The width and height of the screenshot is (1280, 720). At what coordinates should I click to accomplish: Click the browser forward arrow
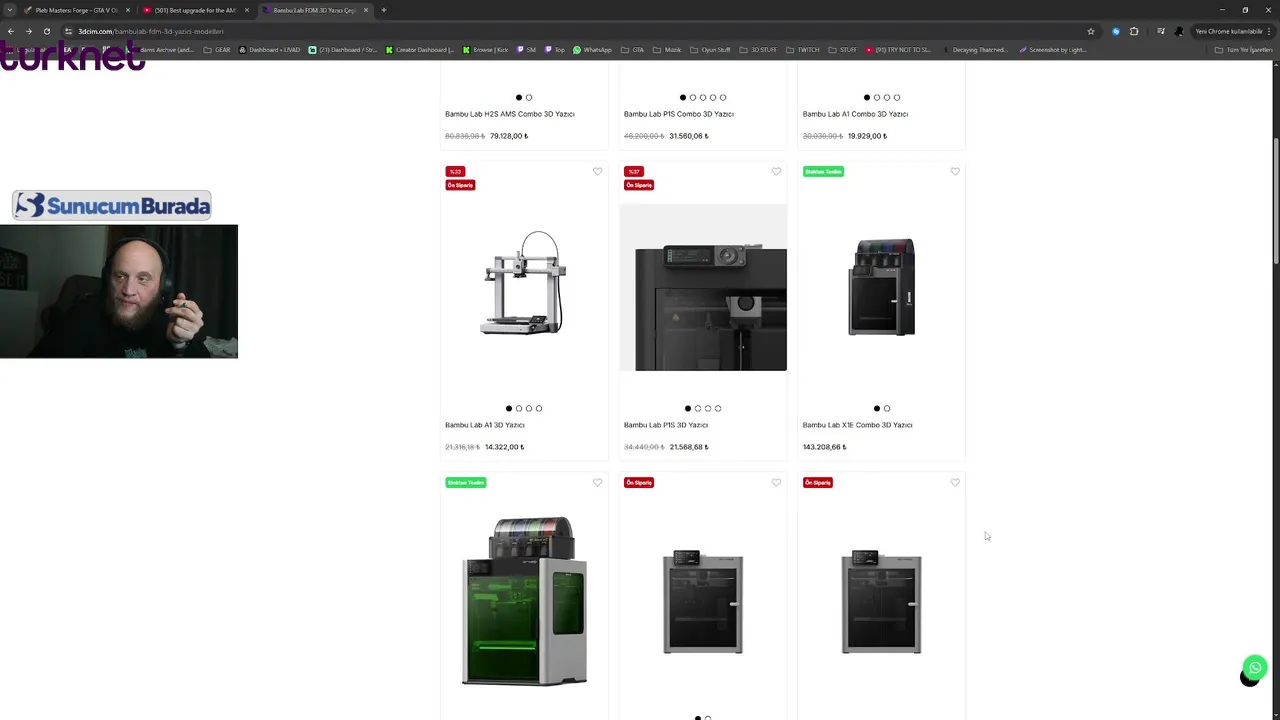(28, 31)
